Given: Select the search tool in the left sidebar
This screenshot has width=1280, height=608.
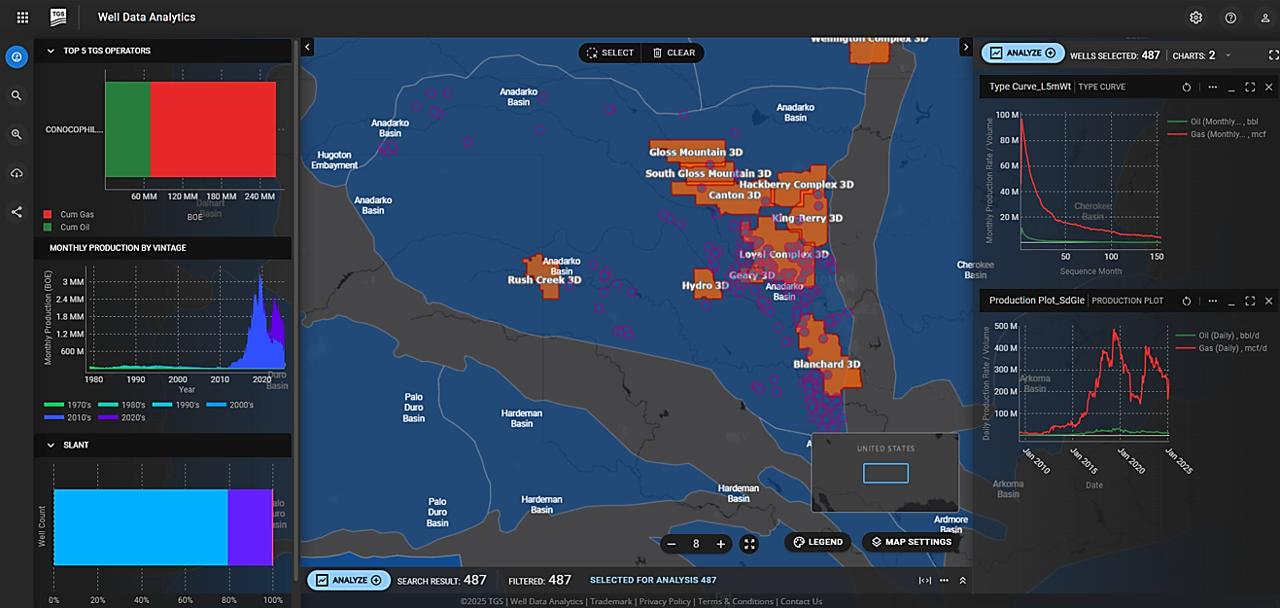Looking at the screenshot, I should [x=16, y=95].
